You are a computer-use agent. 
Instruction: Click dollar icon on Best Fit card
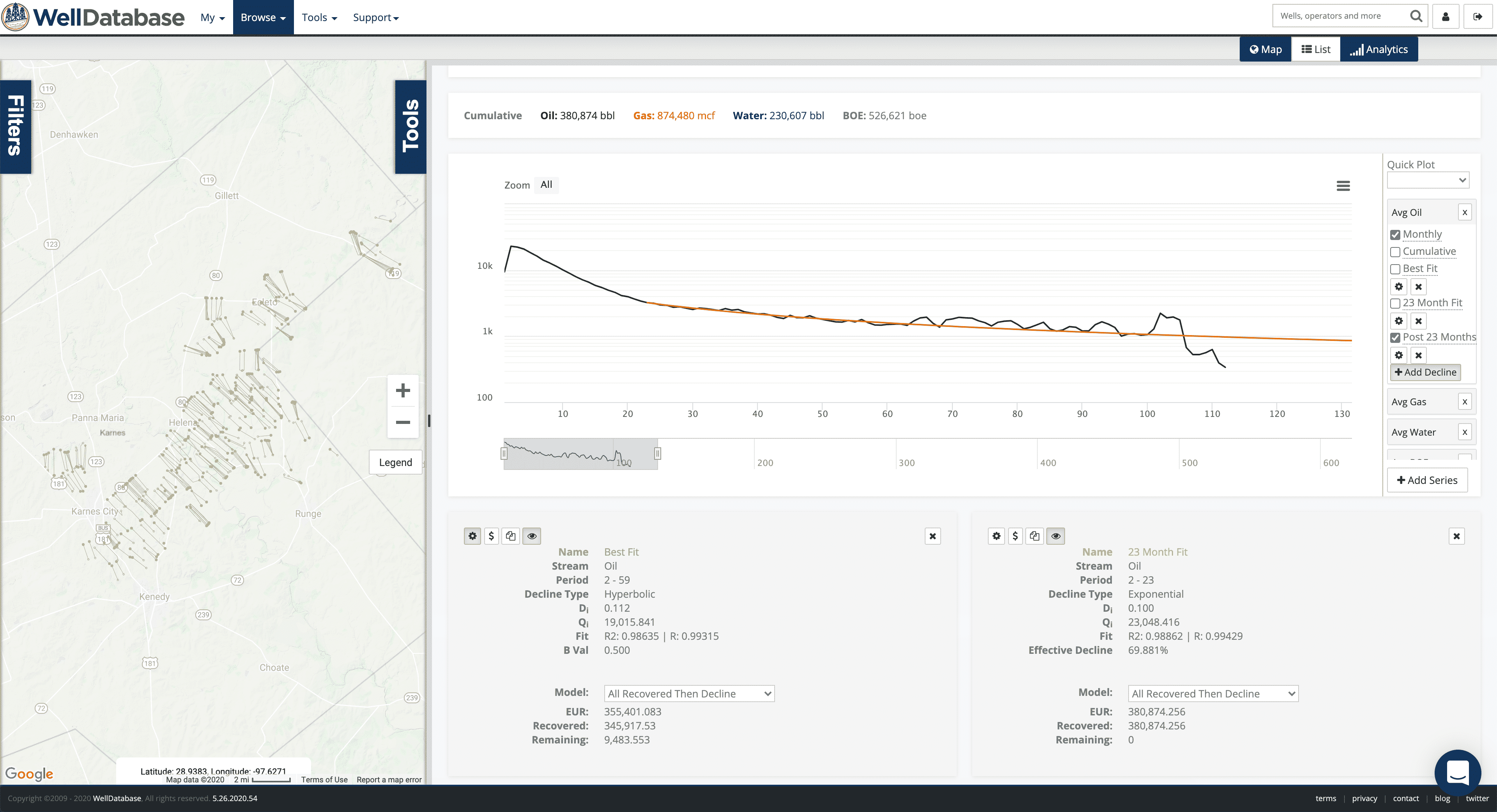pyautogui.click(x=491, y=535)
